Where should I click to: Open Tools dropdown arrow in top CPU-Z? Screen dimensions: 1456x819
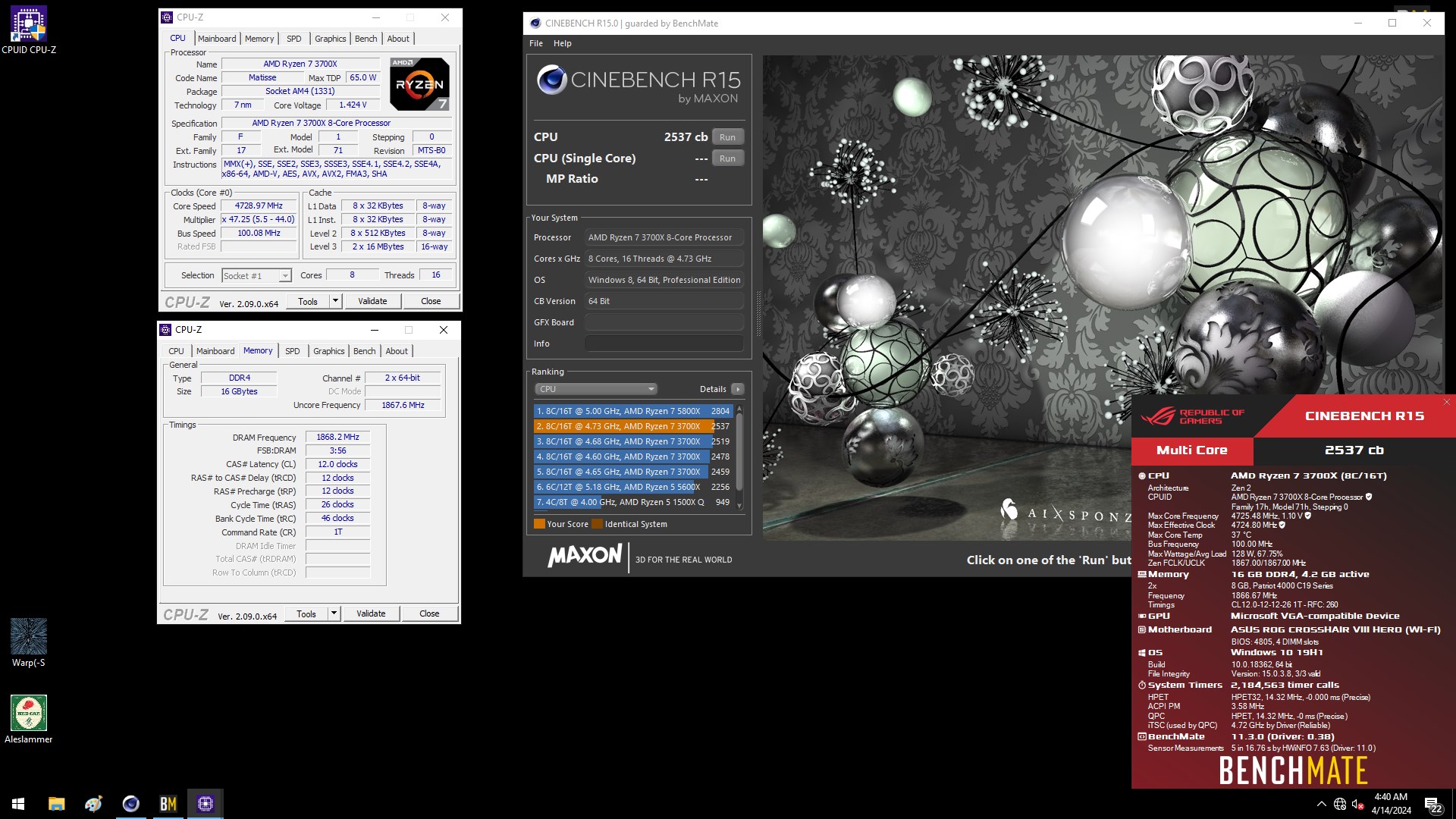point(335,301)
